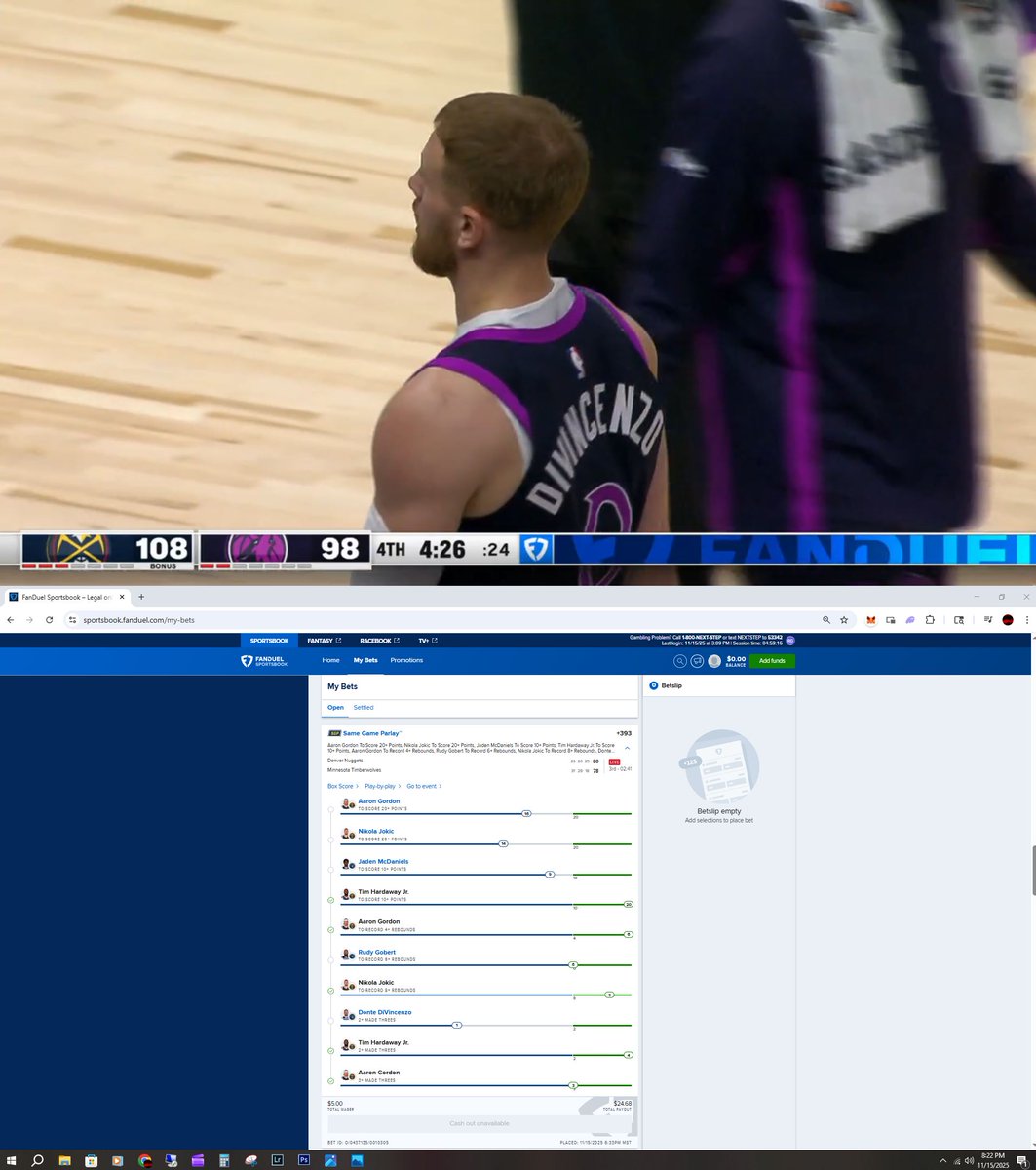This screenshot has width=1036, height=1170.
Task: Click Jaden McDaniels player avatar
Action: pos(348,865)
